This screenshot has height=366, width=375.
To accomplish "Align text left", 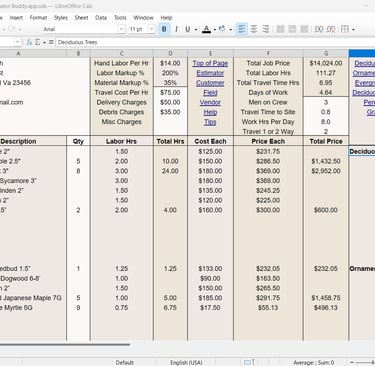I will (241, 29).
